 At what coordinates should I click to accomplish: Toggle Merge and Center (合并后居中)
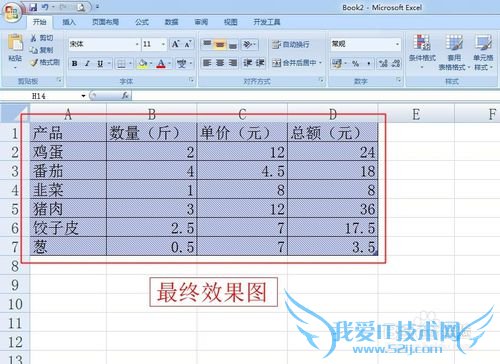coord(294,63)
